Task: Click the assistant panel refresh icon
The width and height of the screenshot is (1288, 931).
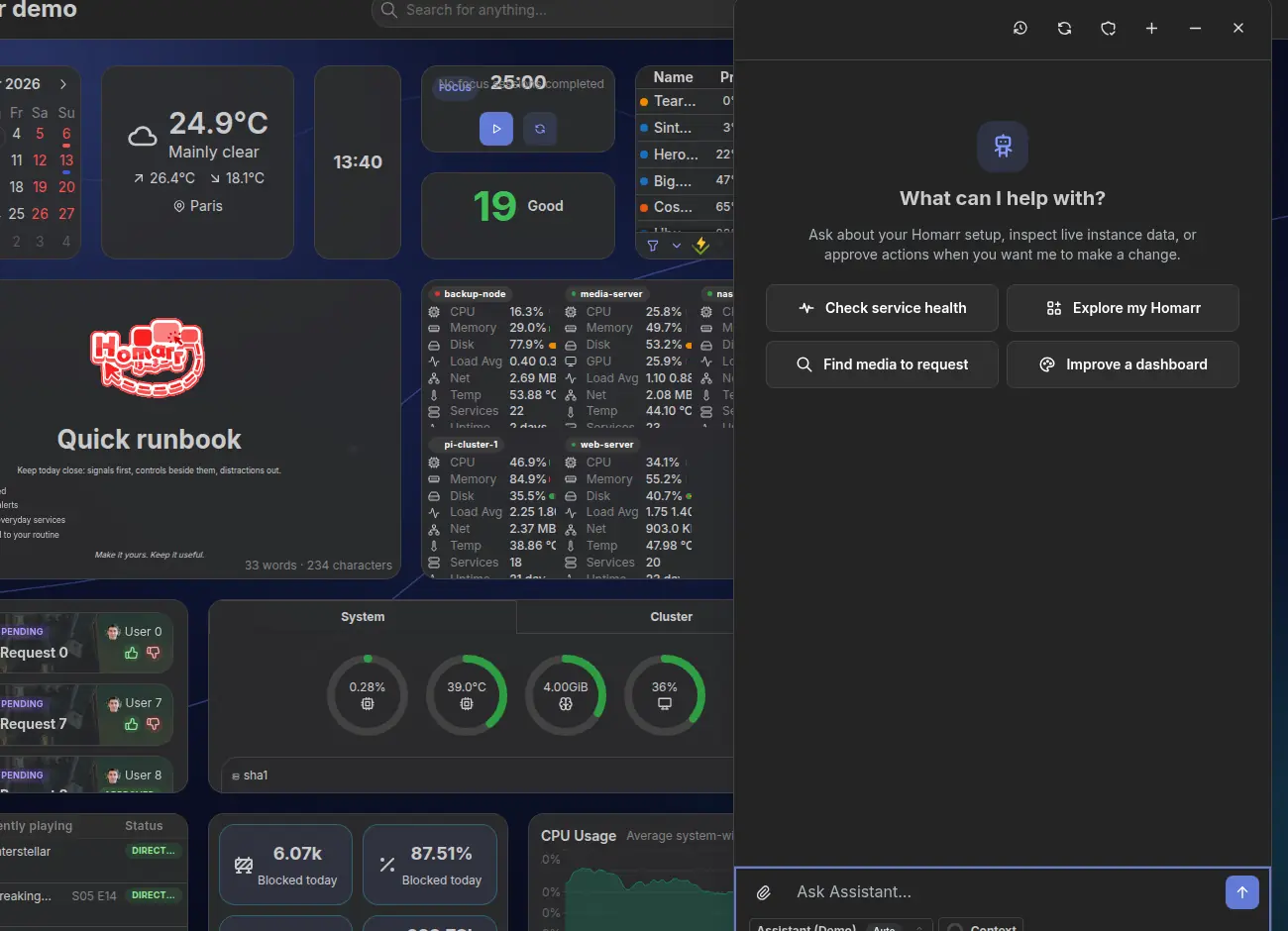Action: coord(1065,28)
